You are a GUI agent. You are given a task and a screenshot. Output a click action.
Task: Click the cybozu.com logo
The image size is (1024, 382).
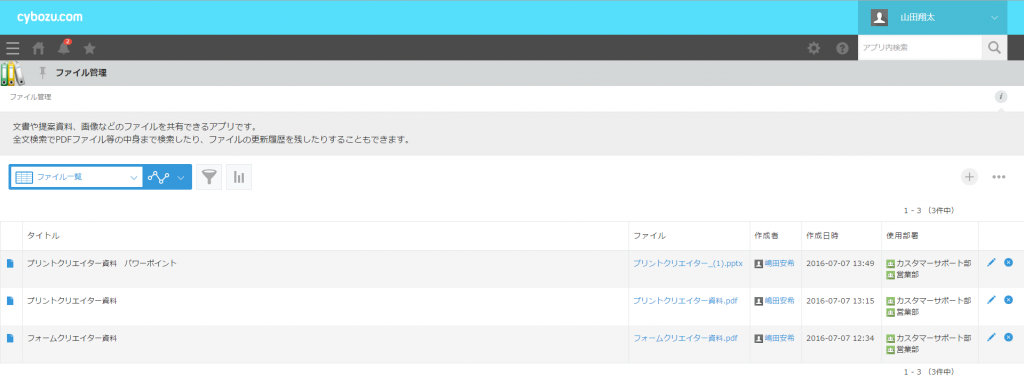point(50,18)
